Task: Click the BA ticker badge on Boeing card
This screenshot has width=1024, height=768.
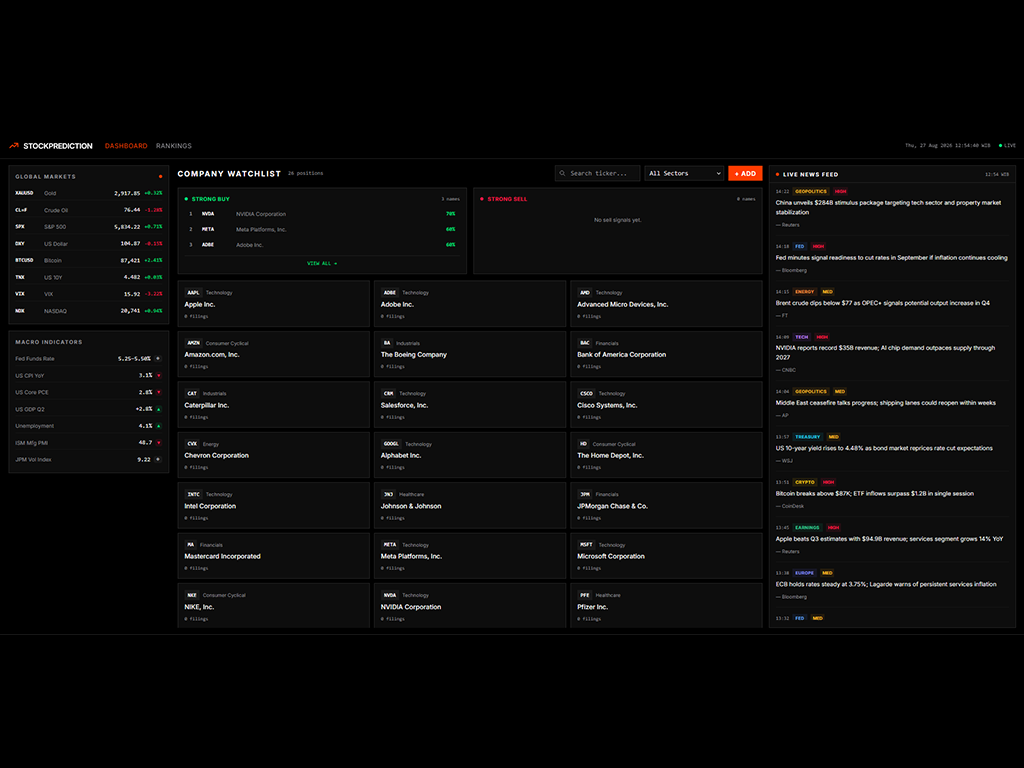Action: click(387, 343)
